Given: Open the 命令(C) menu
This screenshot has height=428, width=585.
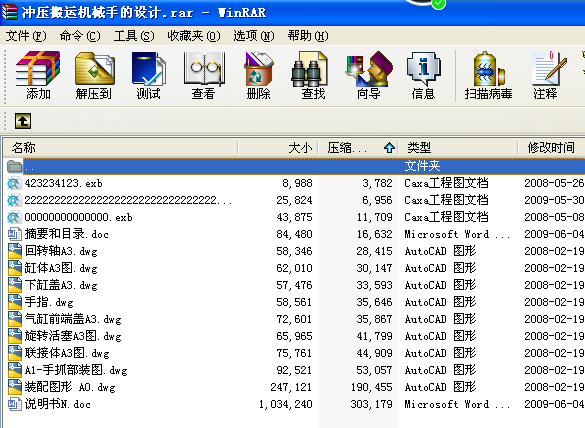Looking at the screenshot, I should pos(80,36).
